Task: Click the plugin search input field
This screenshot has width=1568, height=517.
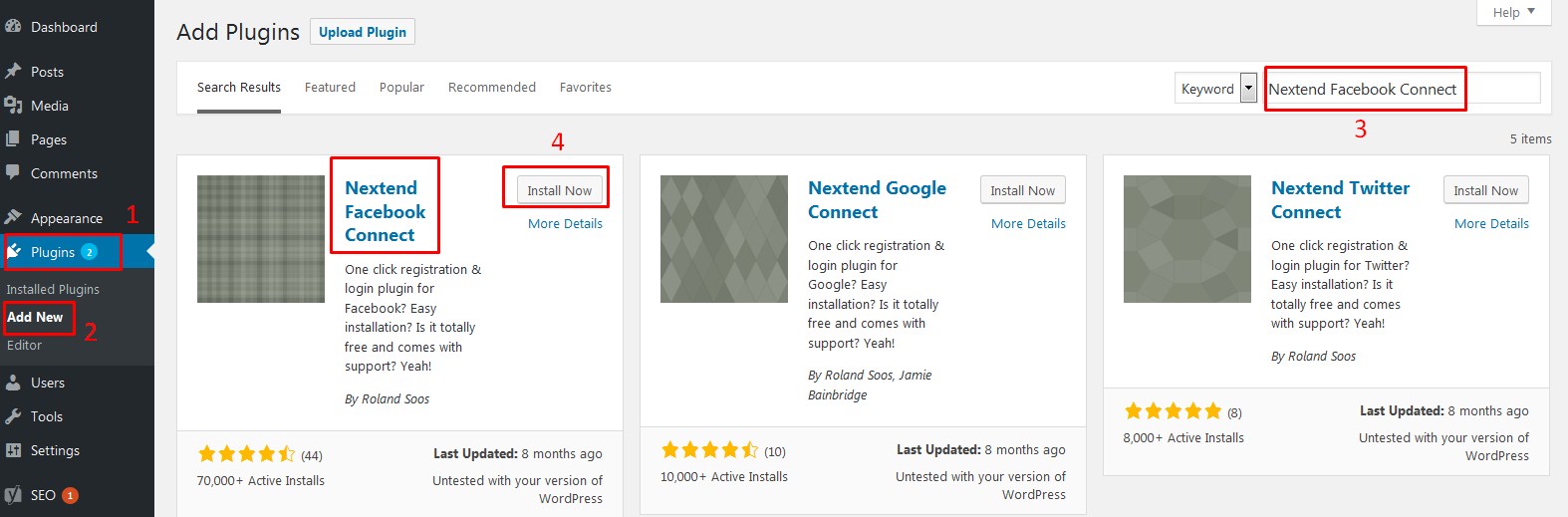Action: [1403, 89]
